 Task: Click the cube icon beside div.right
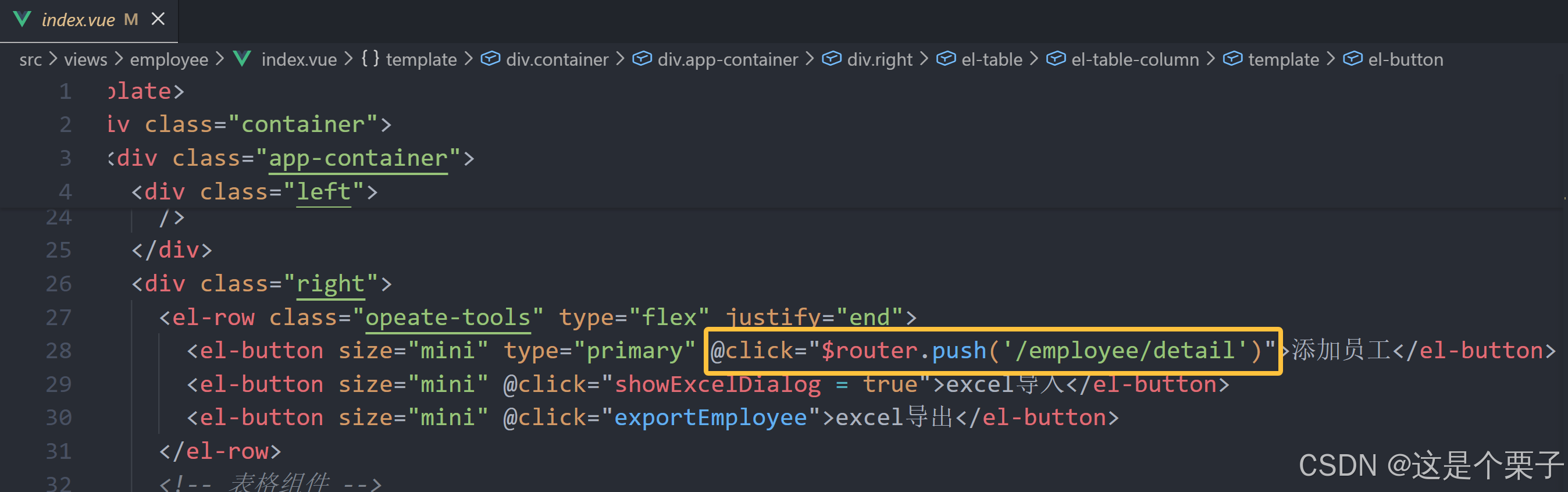(x=832, y=59)
